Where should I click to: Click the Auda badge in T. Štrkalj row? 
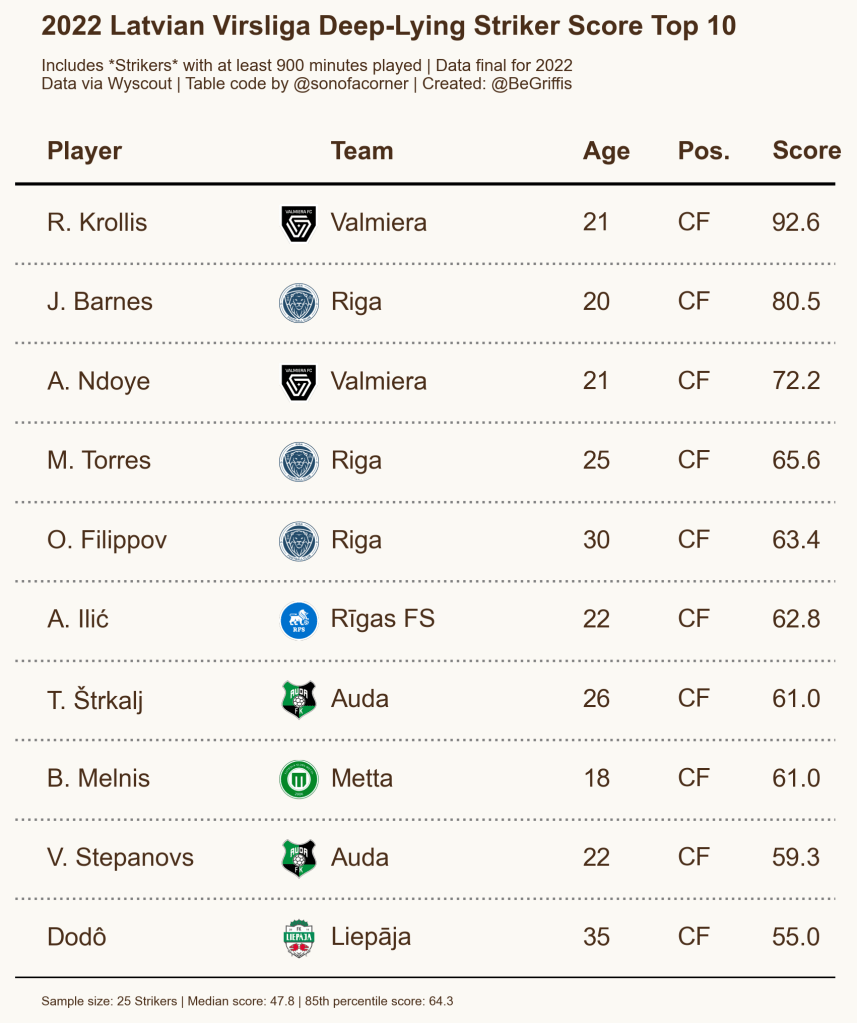coord(298,699)
